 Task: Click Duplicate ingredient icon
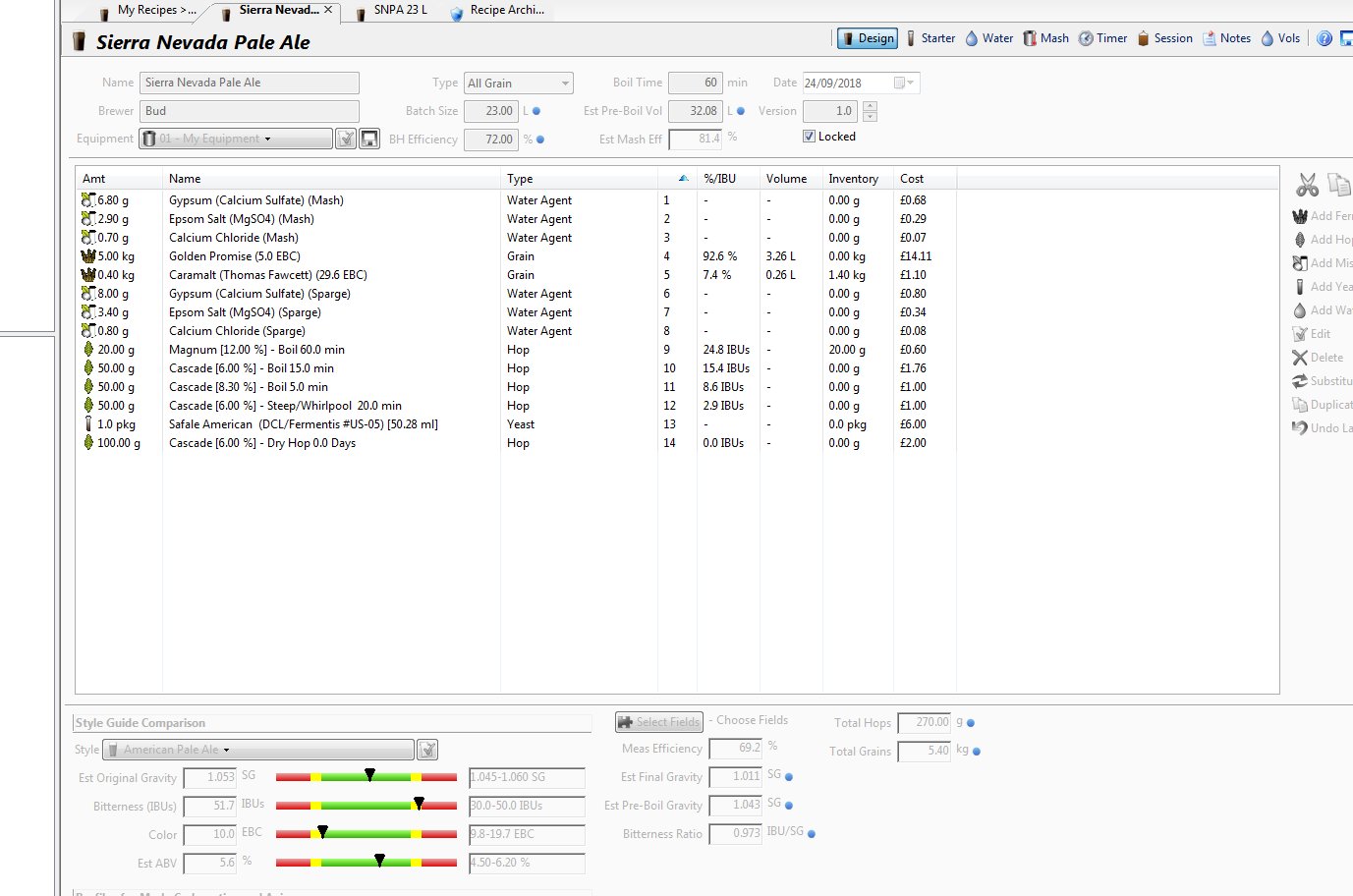point(1300,405)
